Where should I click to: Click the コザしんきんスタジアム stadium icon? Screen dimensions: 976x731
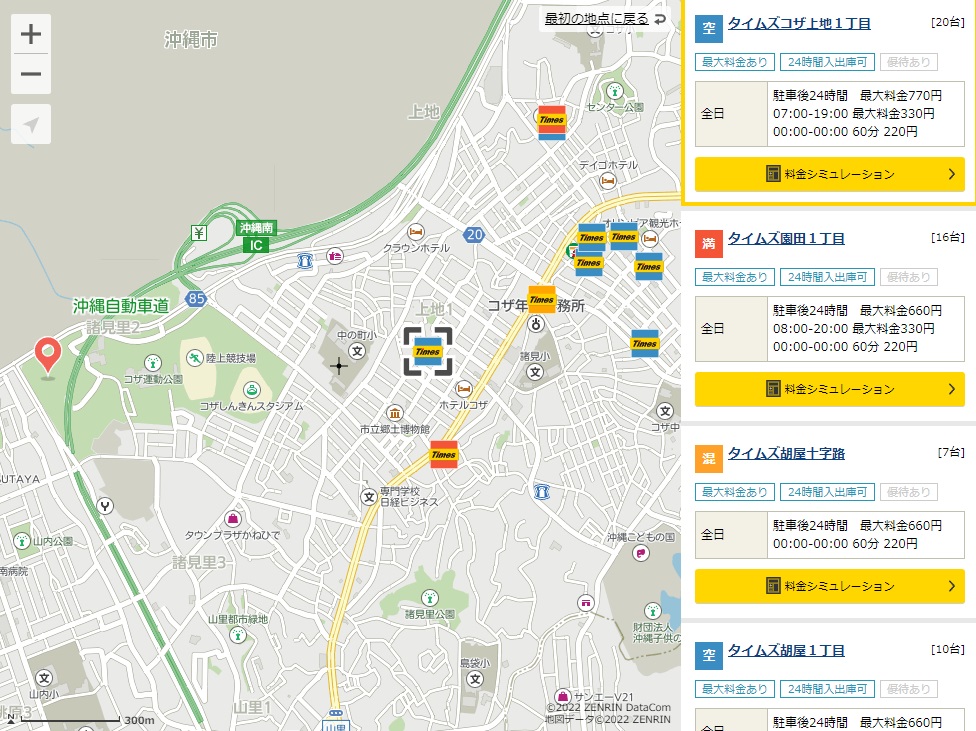click(251, 390)
